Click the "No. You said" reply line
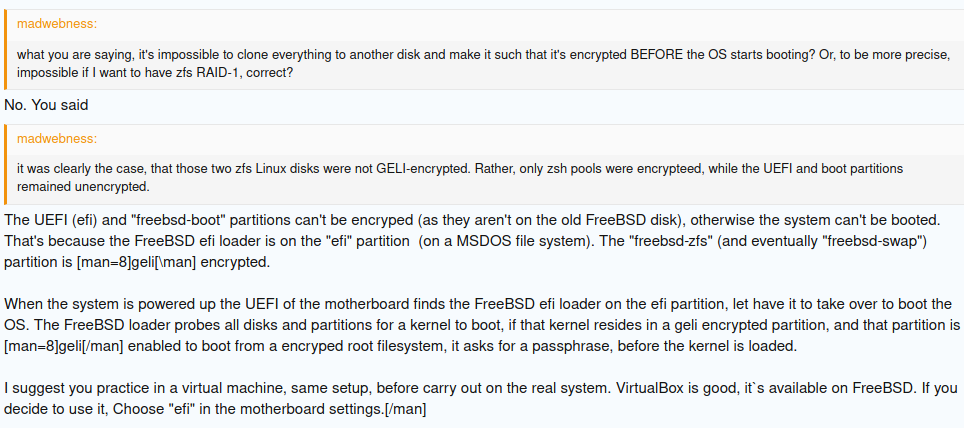This screenshot has height=428, width=964. (47, 104)
